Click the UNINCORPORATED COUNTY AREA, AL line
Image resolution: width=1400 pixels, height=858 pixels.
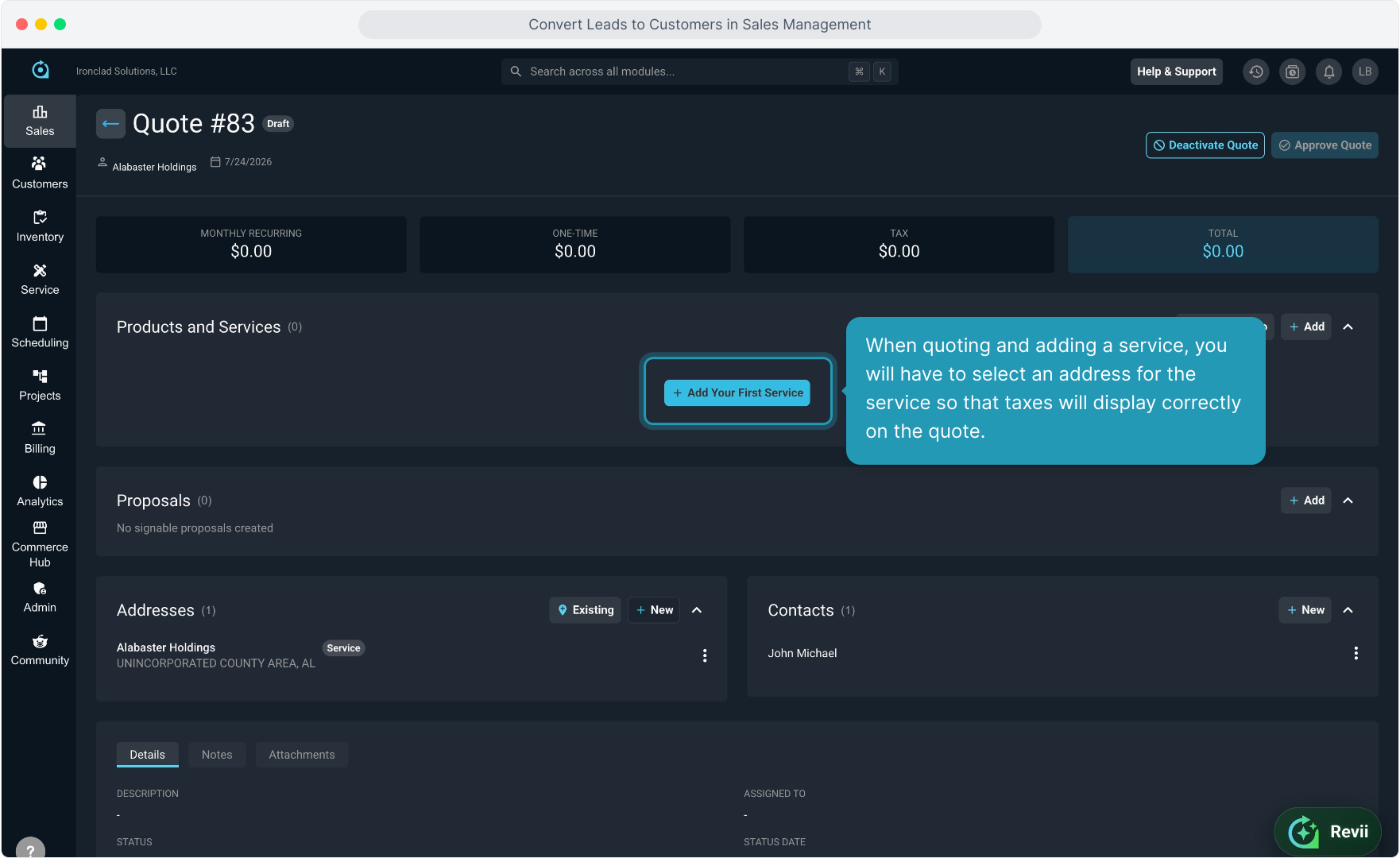(216, 663)
